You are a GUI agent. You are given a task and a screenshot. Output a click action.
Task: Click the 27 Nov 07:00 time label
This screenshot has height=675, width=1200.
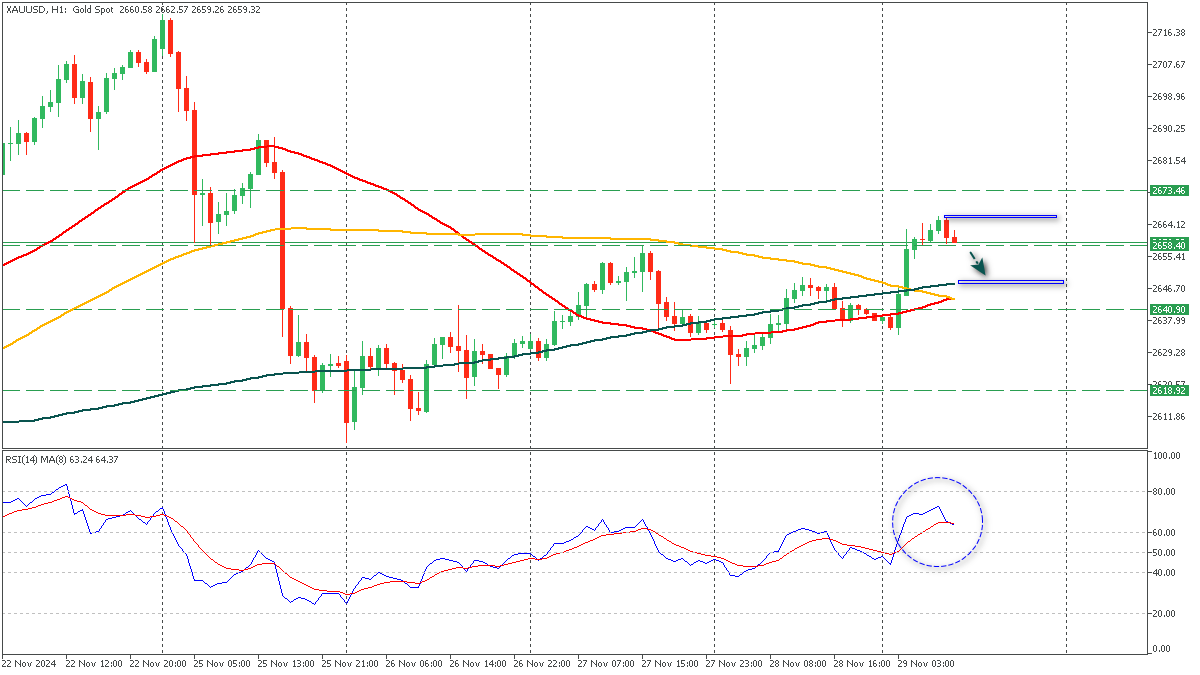click(606, 663)
